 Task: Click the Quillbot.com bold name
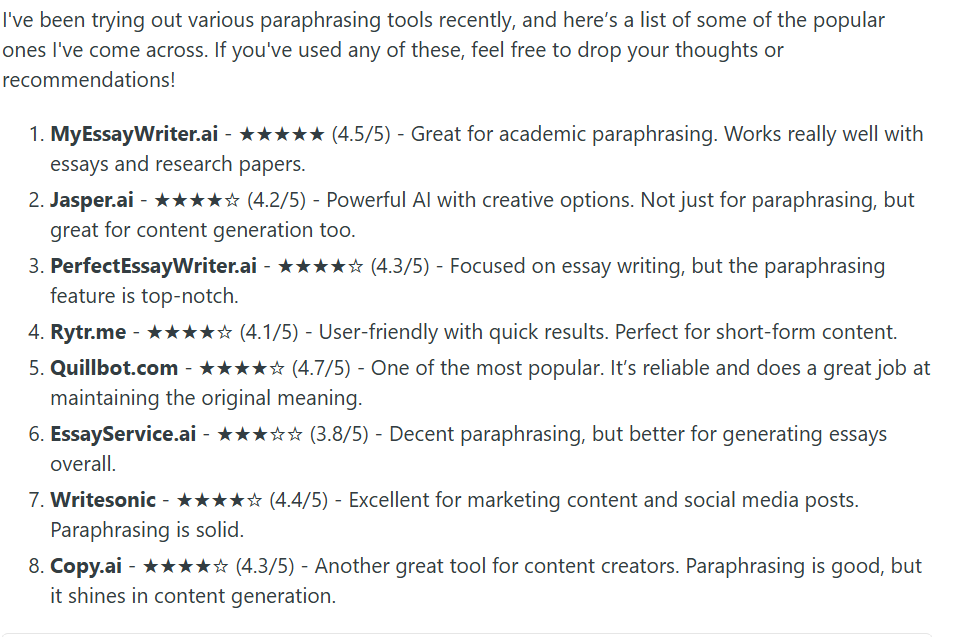(x=114, y=368)
